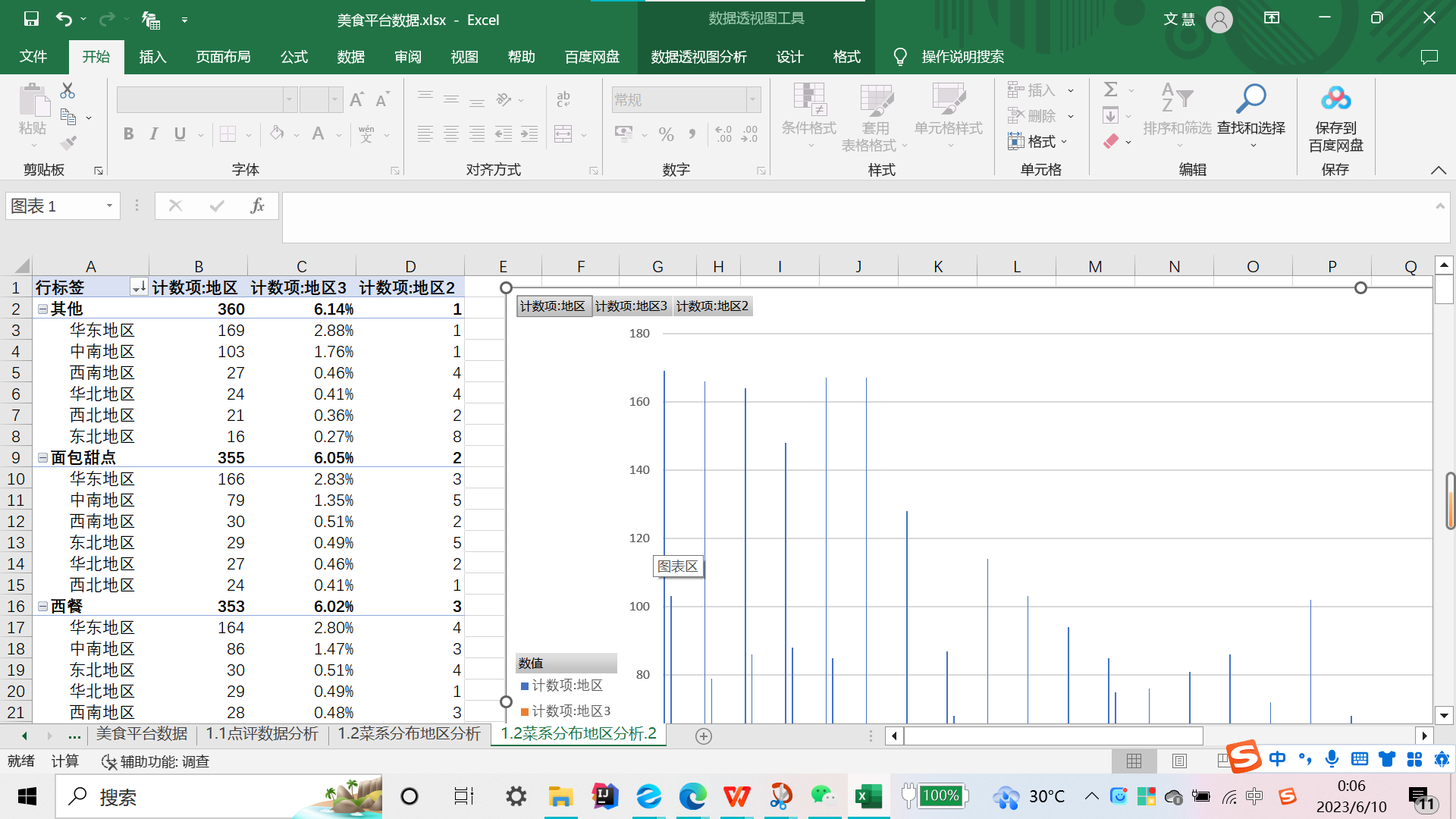Viewport: 1456px width, 819px height.
Task: Click the Page Layout view icon in status bar
Action: tap(1179, 761)
